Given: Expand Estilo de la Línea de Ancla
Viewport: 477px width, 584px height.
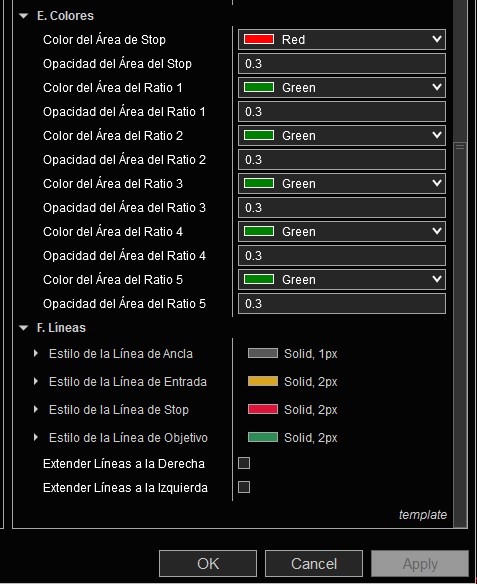Looking at the screenshot, I should pos(36,353).
